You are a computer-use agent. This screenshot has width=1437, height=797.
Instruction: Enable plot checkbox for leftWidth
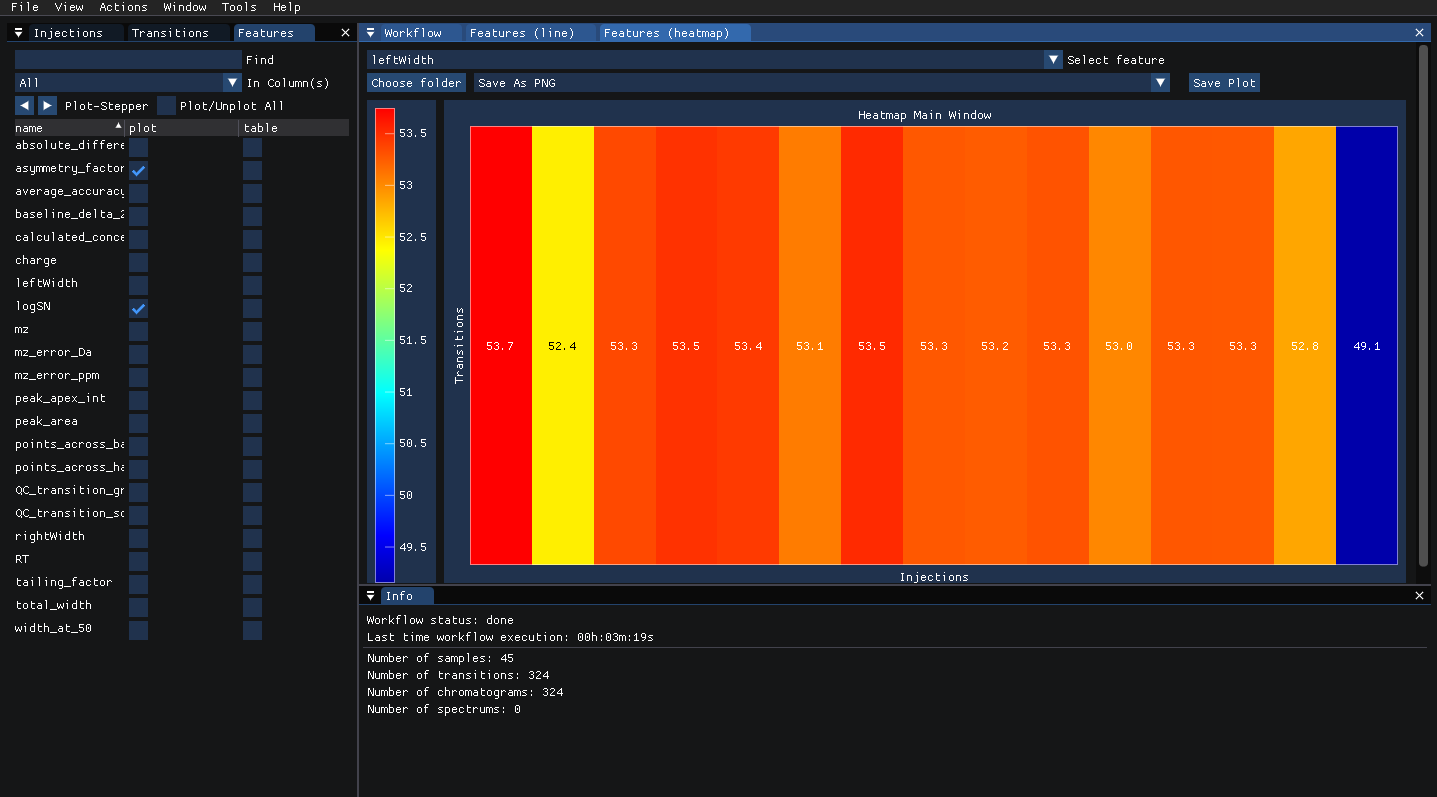pos(139,285)
